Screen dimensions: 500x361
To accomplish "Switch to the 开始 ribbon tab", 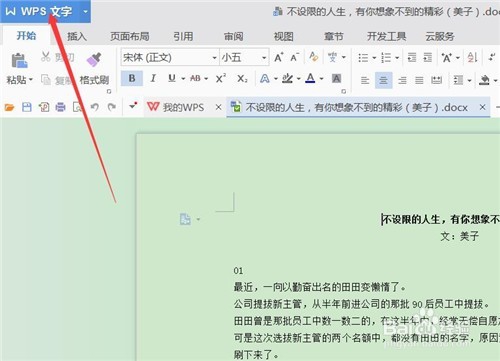I will coord(26,35).
